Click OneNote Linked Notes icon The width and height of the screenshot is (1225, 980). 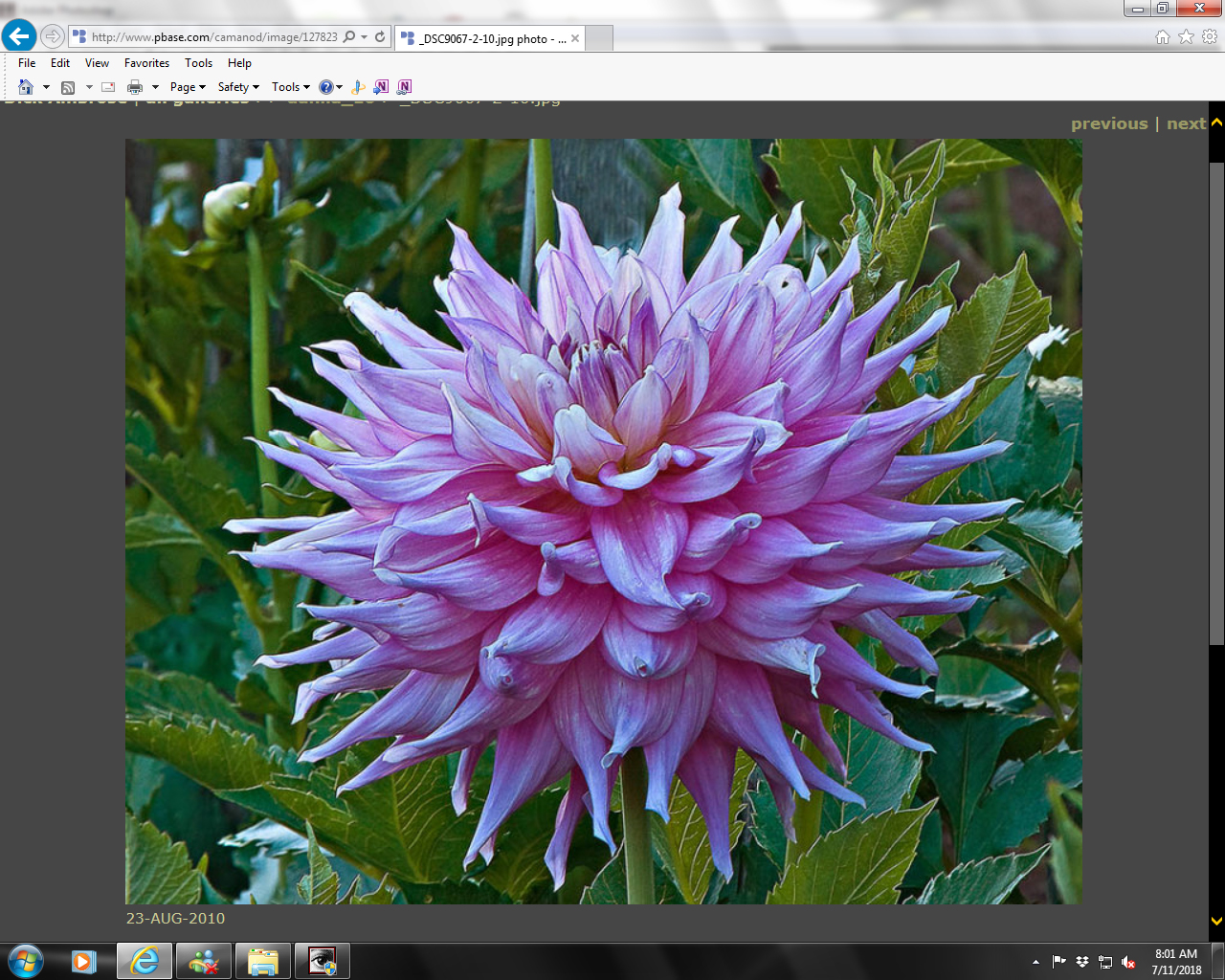(404, 87)
